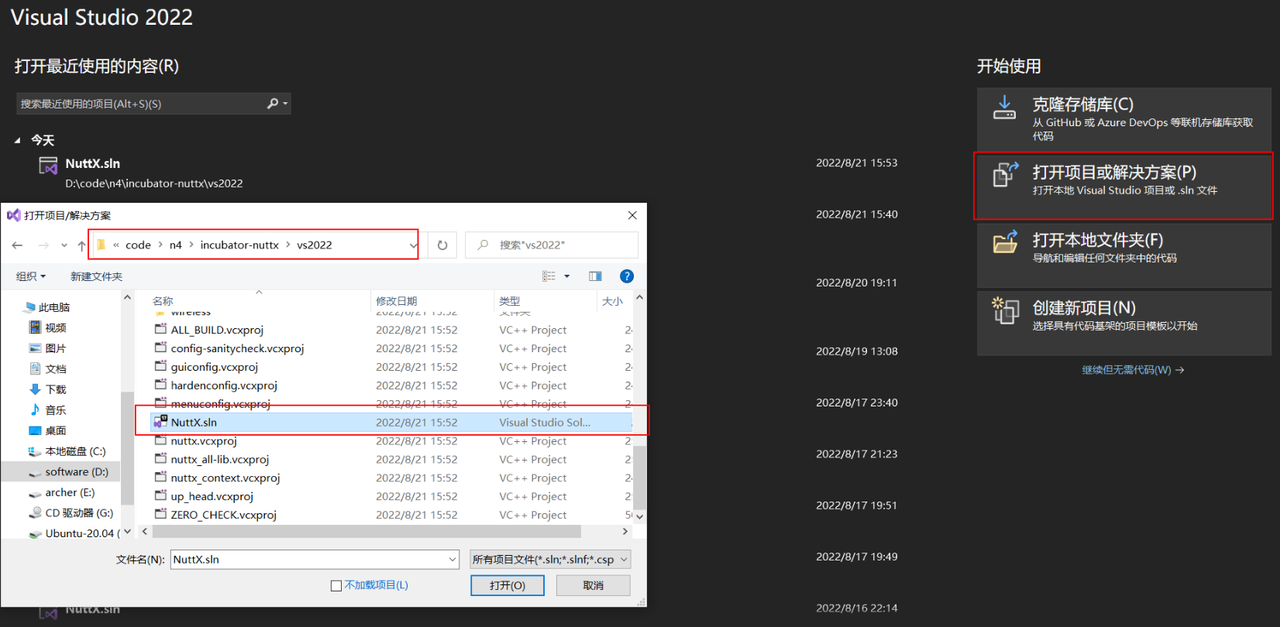
Task: Refresh the vs2022 folder listing
Action: [x=442, y=245]
